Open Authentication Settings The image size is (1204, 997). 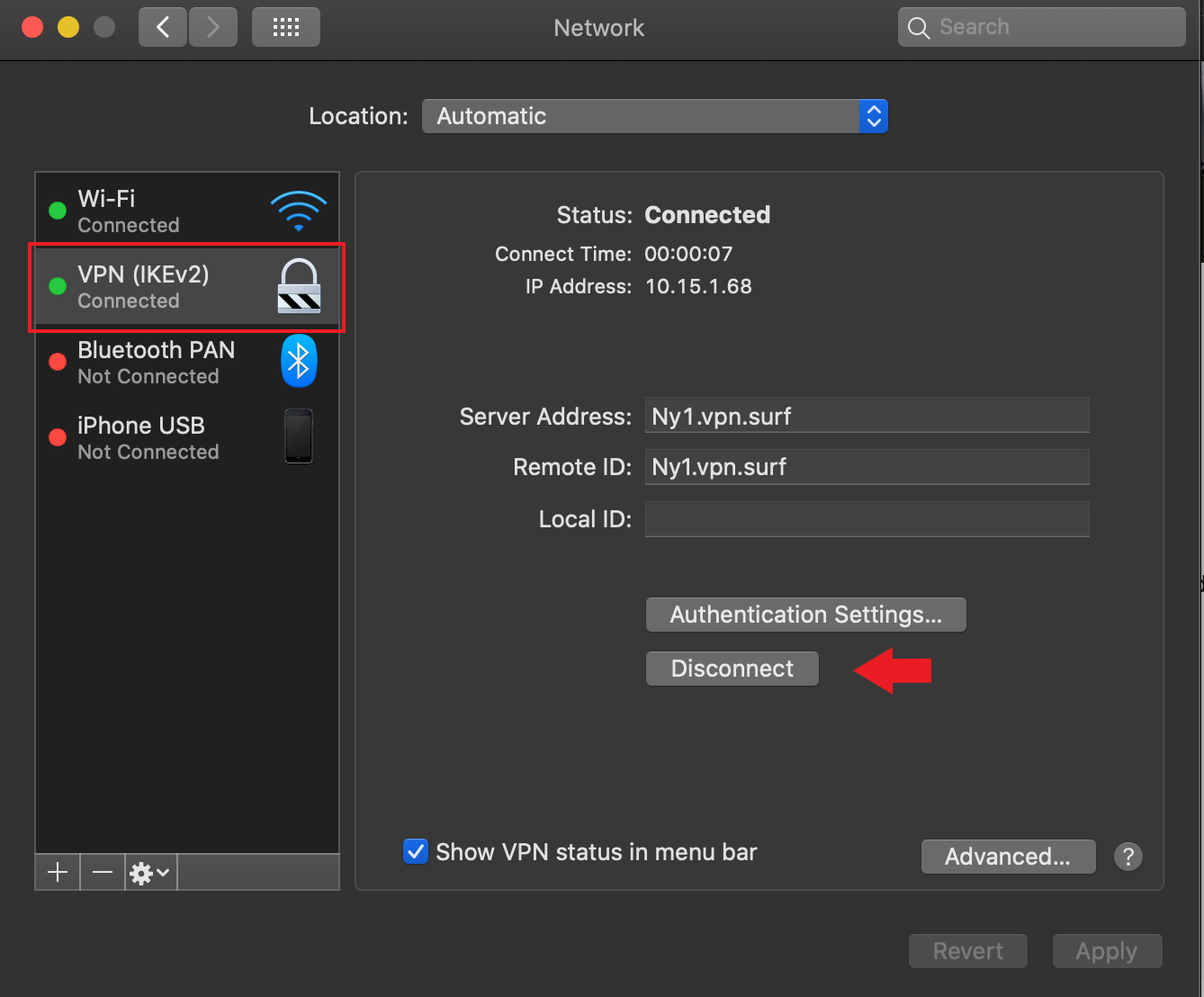pos(805,615)
